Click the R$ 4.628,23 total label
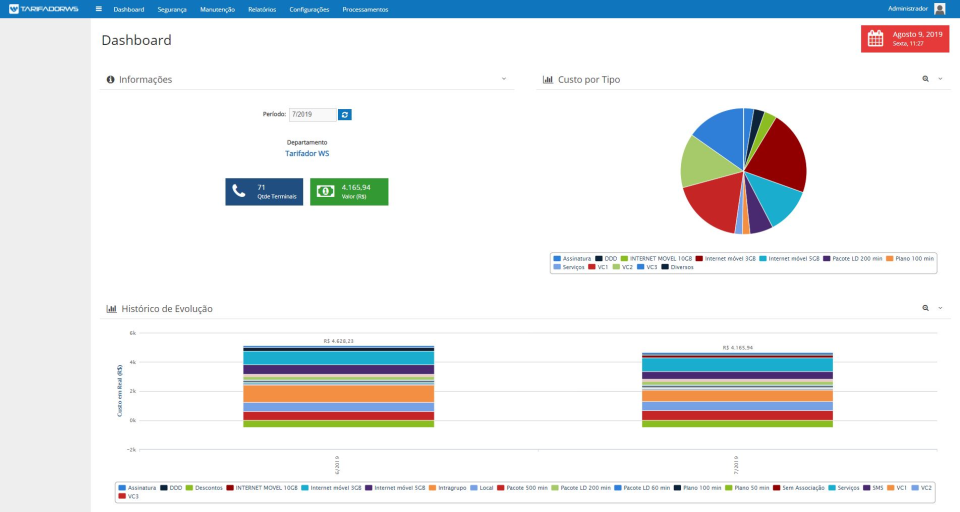The height and width of the screenshot is (512, 960). click(339, 341)
